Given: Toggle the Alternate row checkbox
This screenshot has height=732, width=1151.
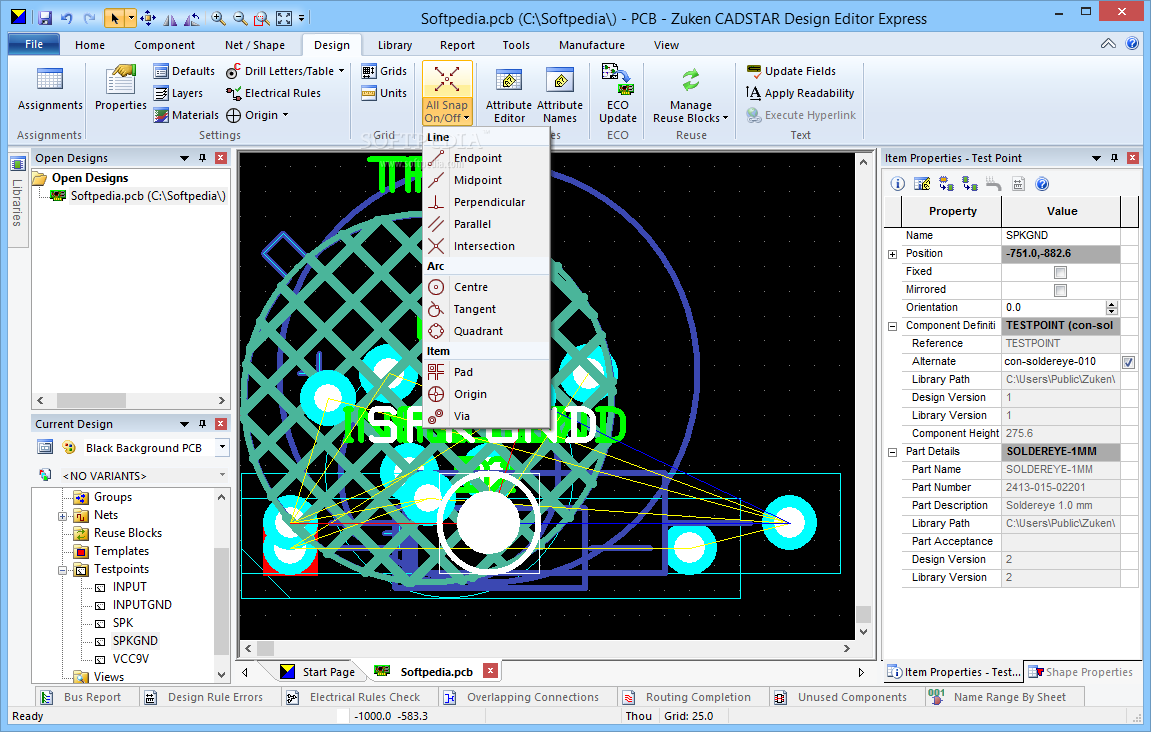Looking at the screenshot, I should pos(1128,362).
